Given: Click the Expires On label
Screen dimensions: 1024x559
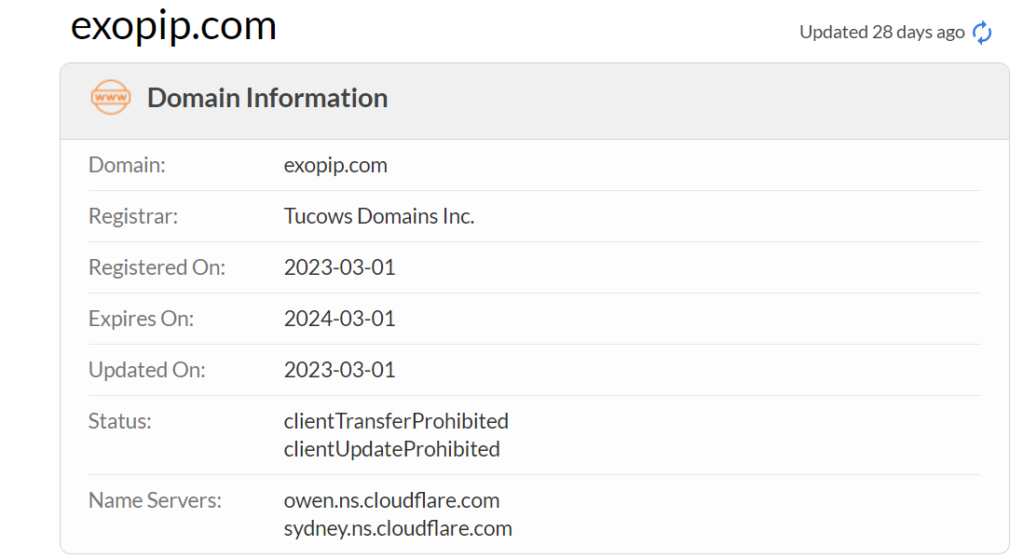Looking at the screenshot, I should [141, 319].
